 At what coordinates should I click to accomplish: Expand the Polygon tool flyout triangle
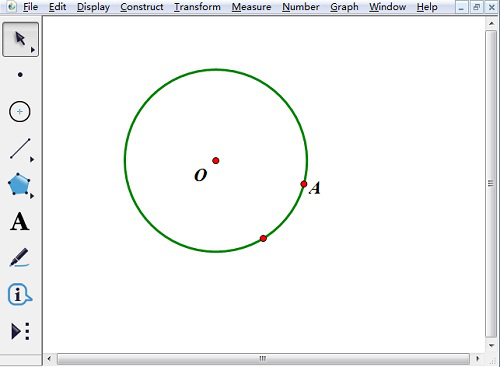[x=32, y=196]
